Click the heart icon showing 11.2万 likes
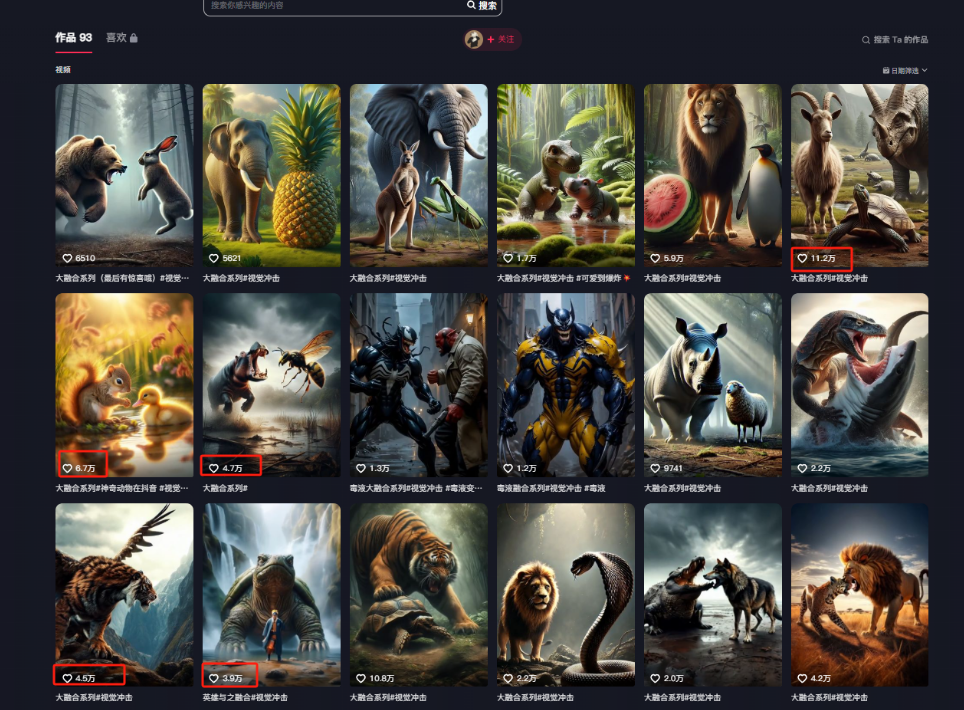964x710 pixels. [x=802, y=259]
